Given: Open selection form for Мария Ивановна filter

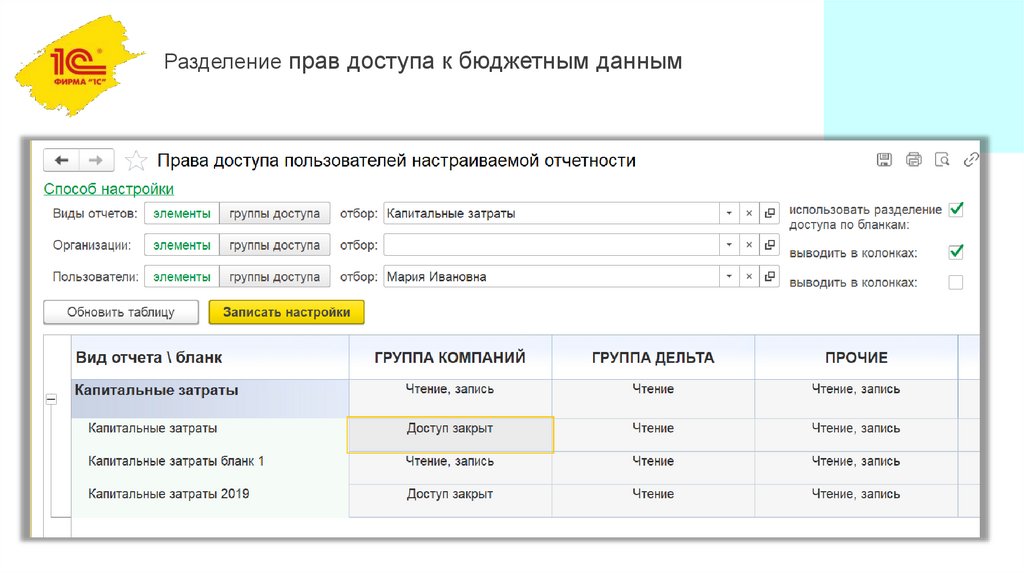Looking at the screenshot, I should pyautogui.click(x=769, y=277).
